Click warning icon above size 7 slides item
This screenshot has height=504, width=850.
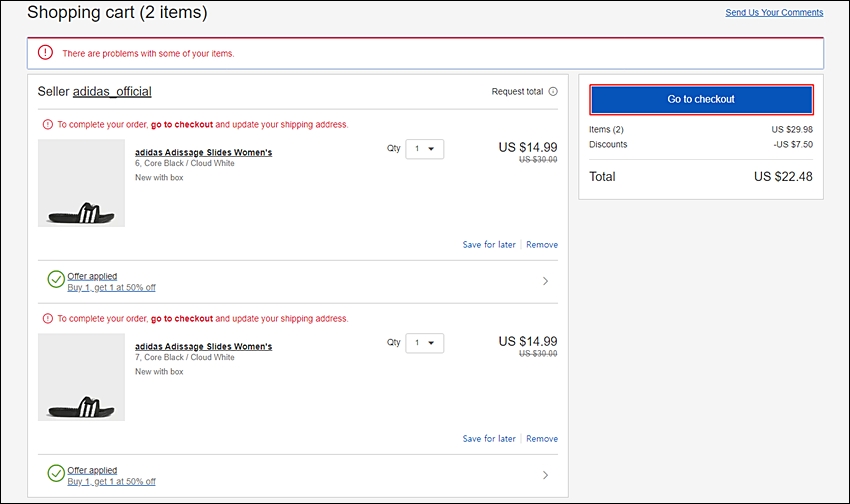(x=48, y=319)
